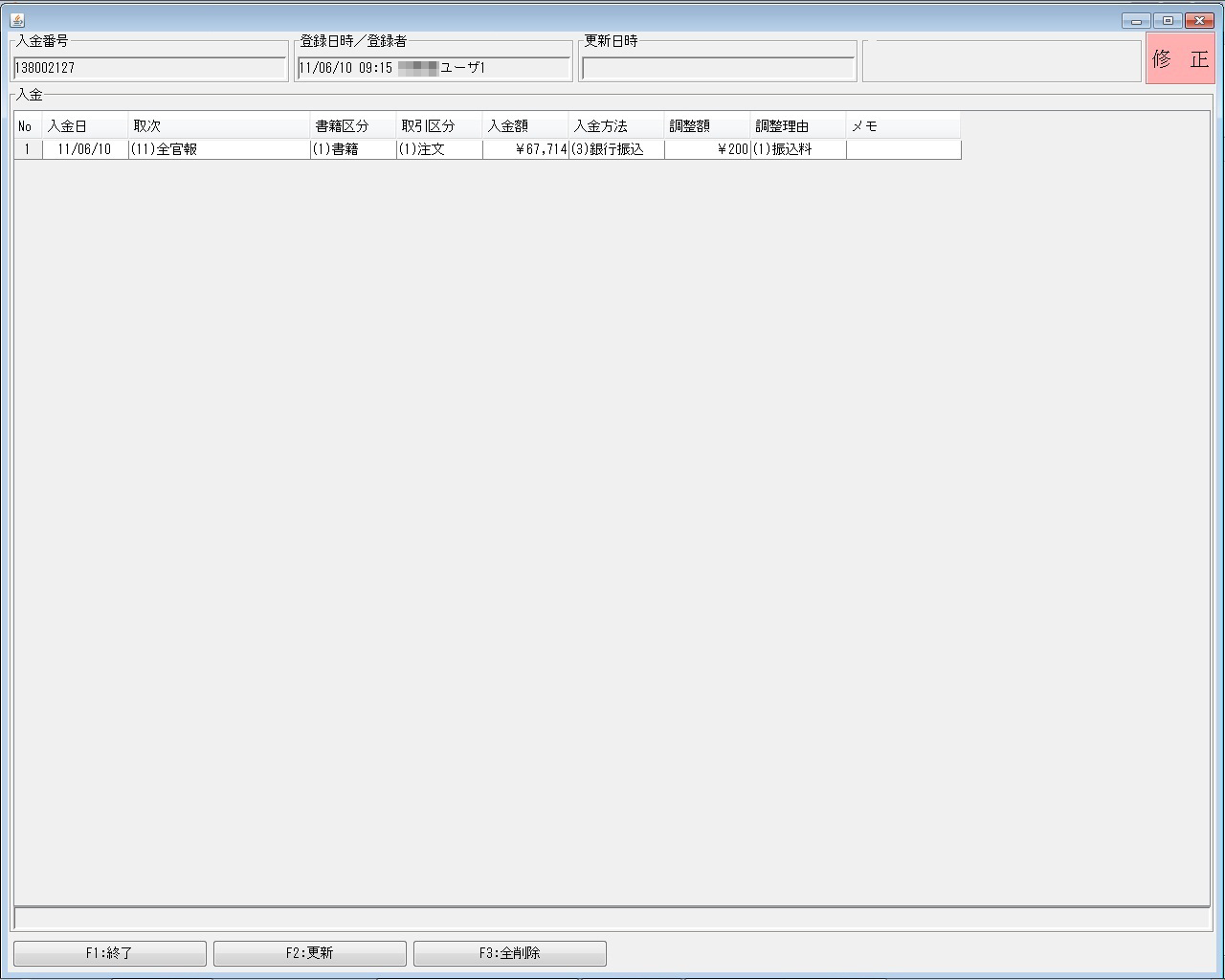Click the Java application icon in title bar
The image size is (1225, 980).
pos(16,20)
